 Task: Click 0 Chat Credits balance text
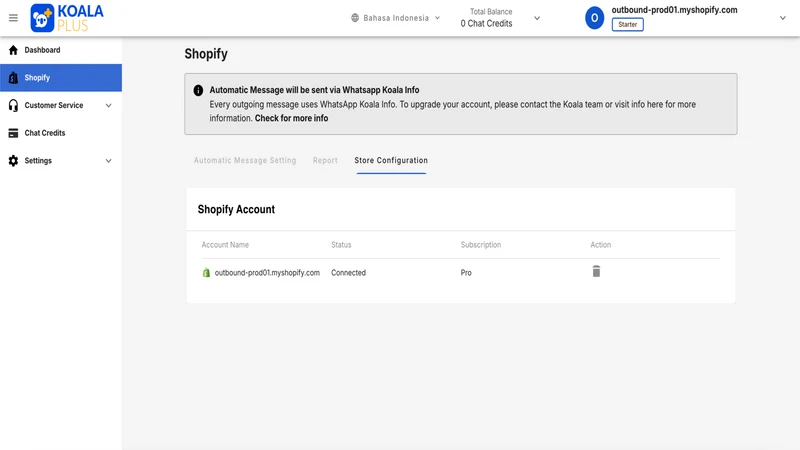[x=486, y=23]
